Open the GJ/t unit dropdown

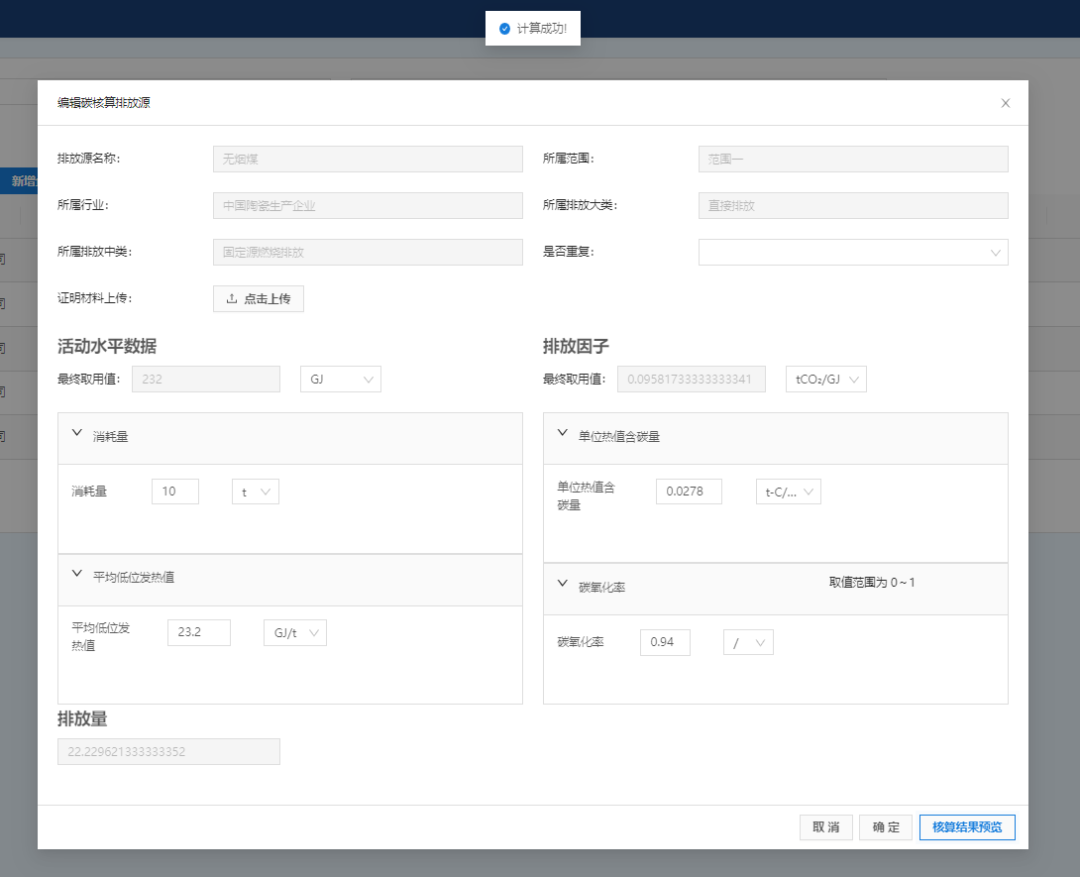click(294, 632)
